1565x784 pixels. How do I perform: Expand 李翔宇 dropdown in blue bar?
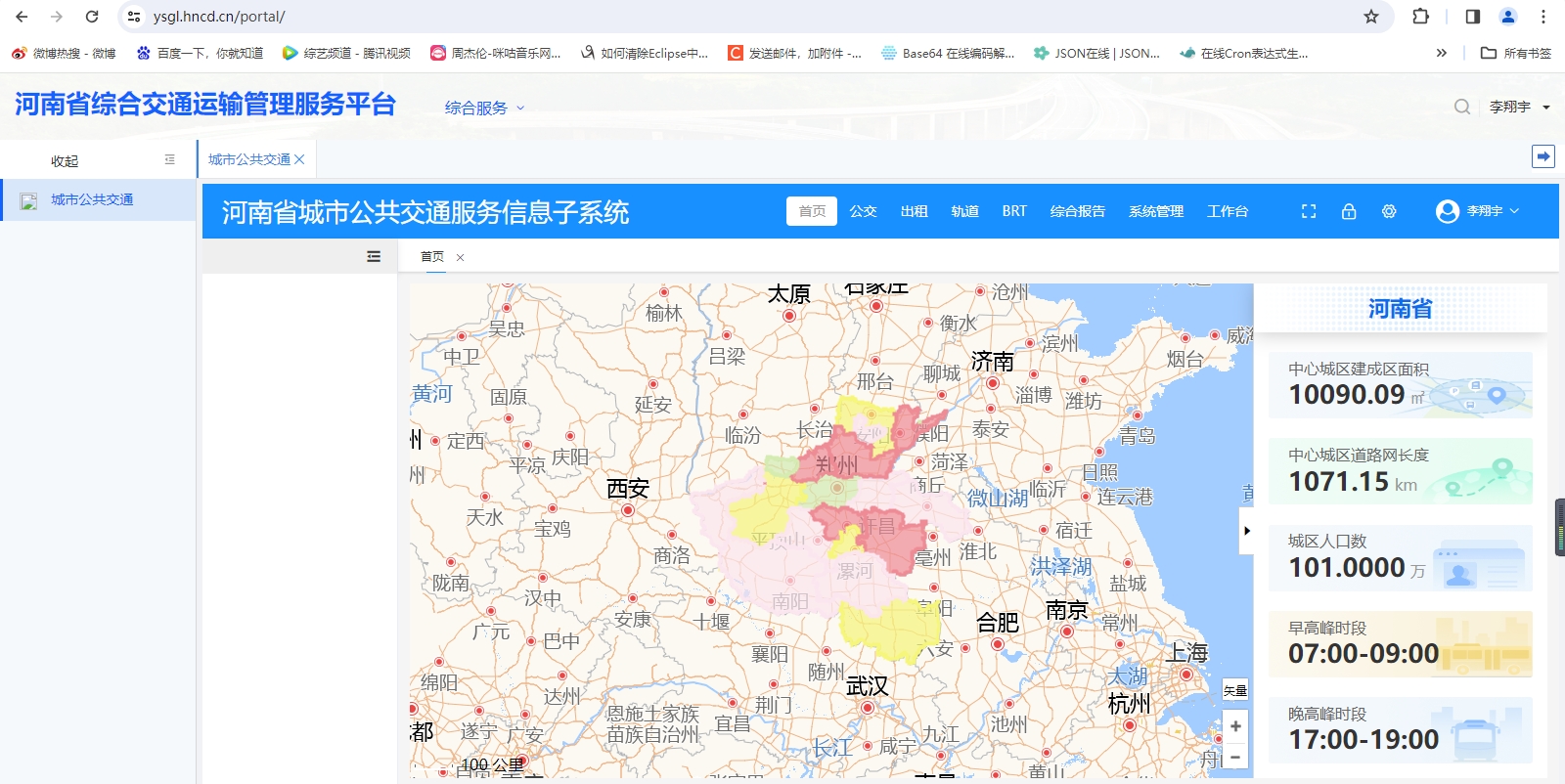(1493, 211)
